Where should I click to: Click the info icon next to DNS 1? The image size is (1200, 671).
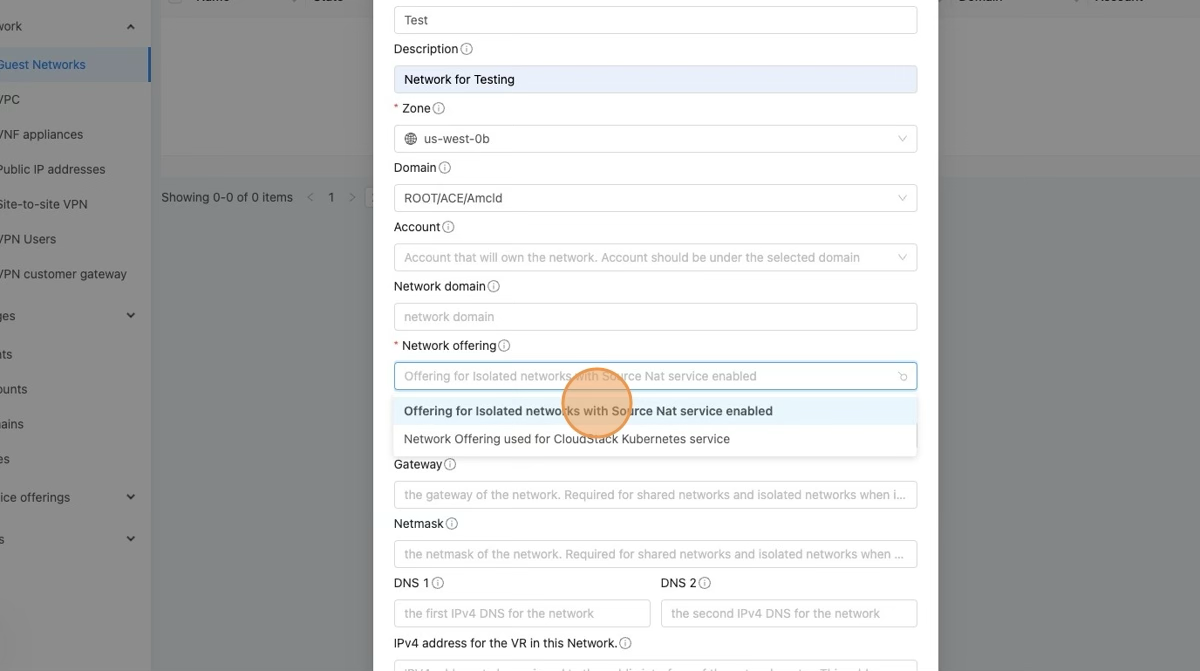pyautogui.click(x=438, y=583)
